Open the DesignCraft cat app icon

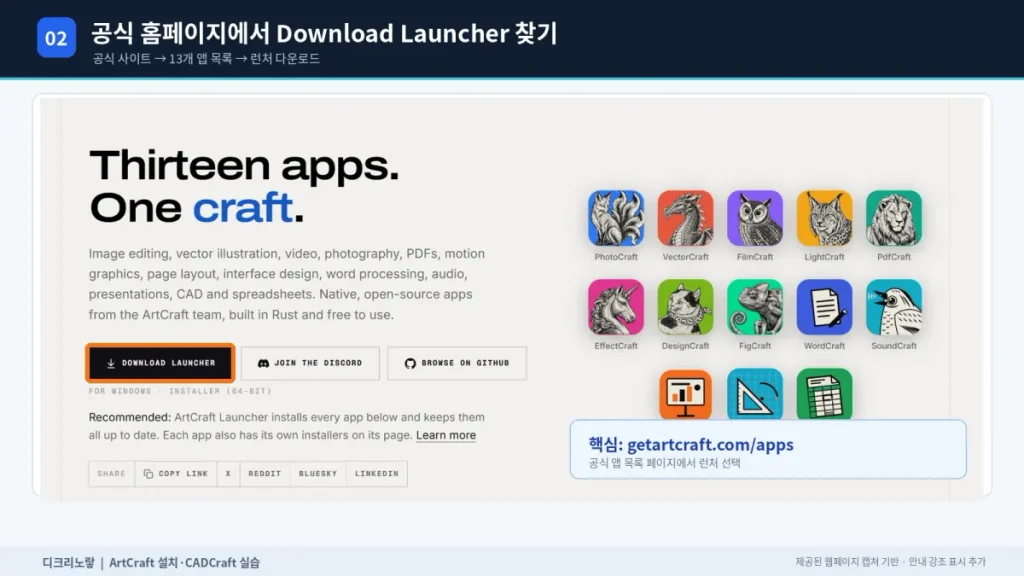(x=685, y=307)
